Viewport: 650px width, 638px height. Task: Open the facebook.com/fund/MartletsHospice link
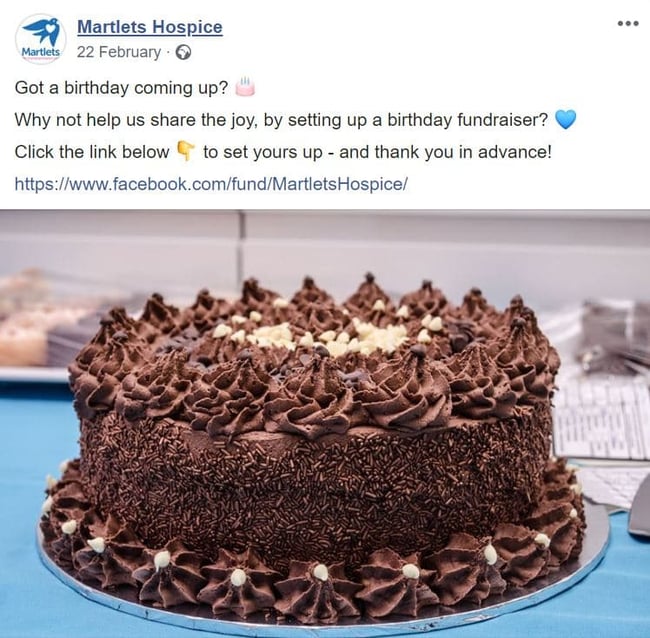[x=211, y=184]
